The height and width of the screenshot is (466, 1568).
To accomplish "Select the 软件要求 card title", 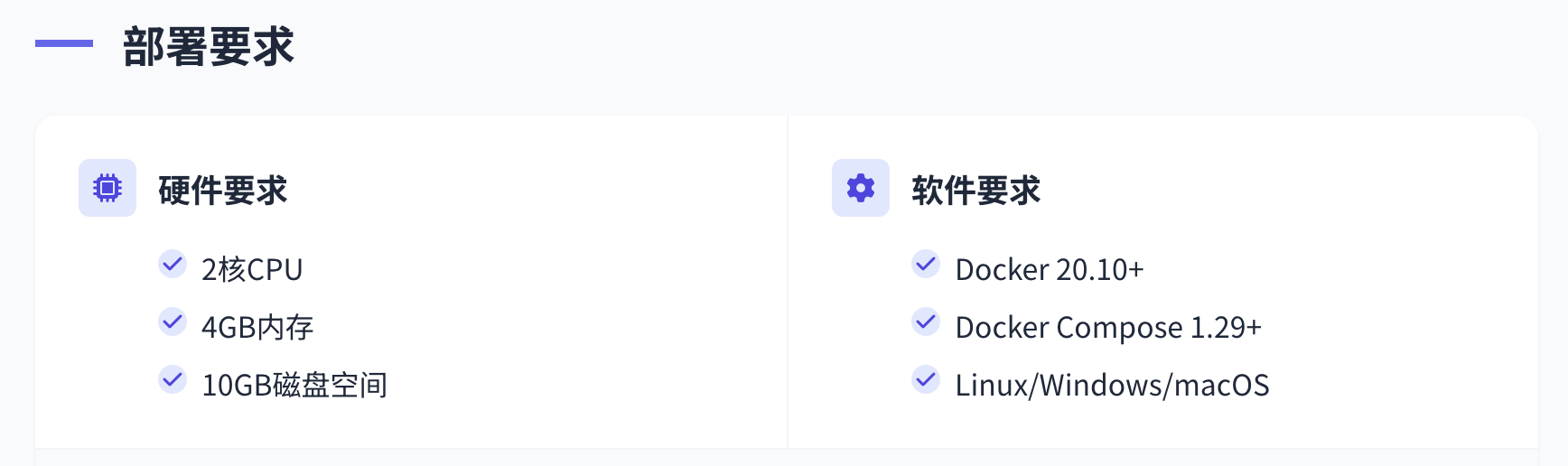I will tap(976, 191).
